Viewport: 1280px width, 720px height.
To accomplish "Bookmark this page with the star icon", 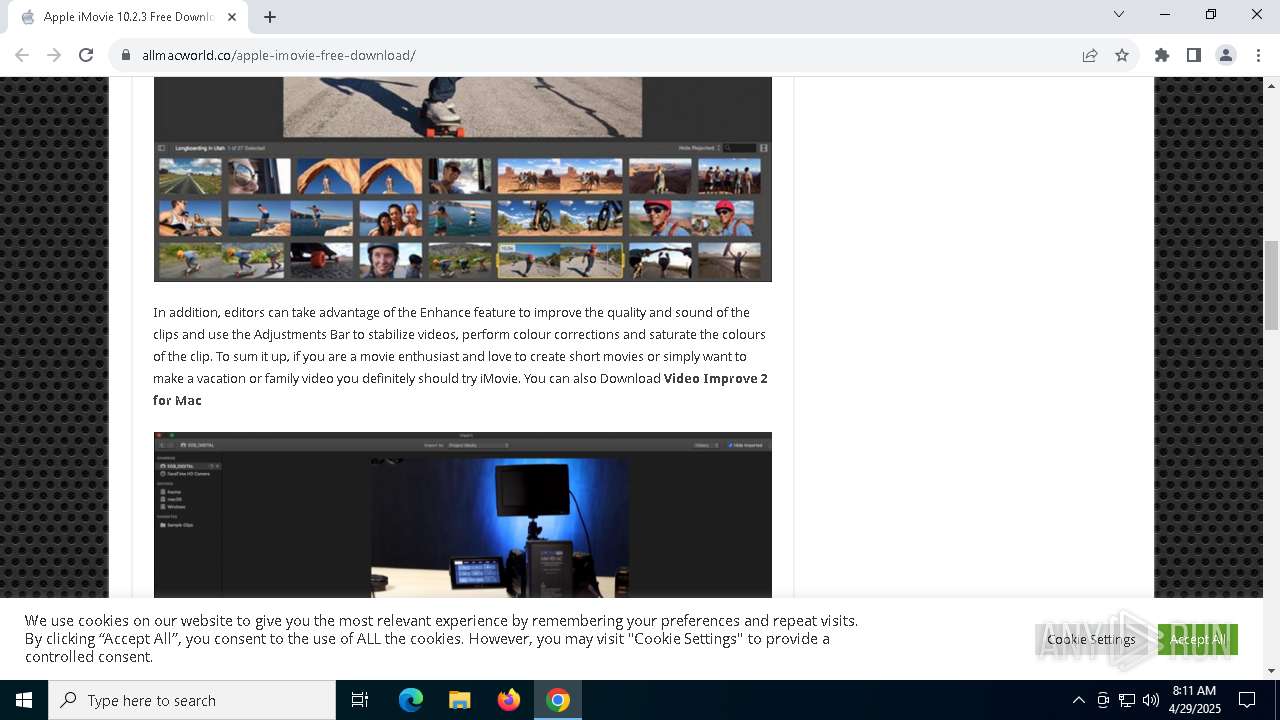I will coord(1122,55).
